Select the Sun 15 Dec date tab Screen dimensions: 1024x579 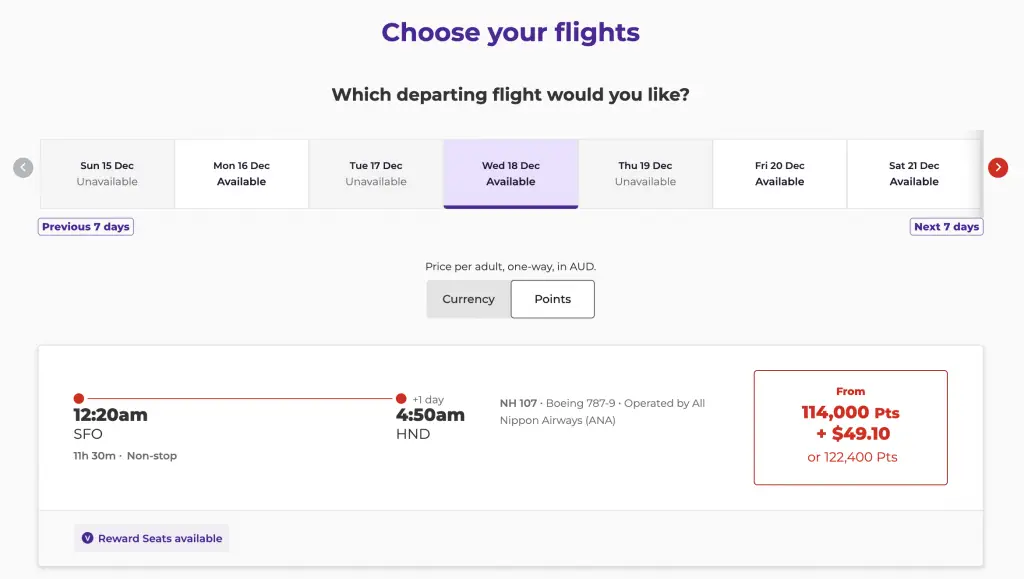[107, 174]
